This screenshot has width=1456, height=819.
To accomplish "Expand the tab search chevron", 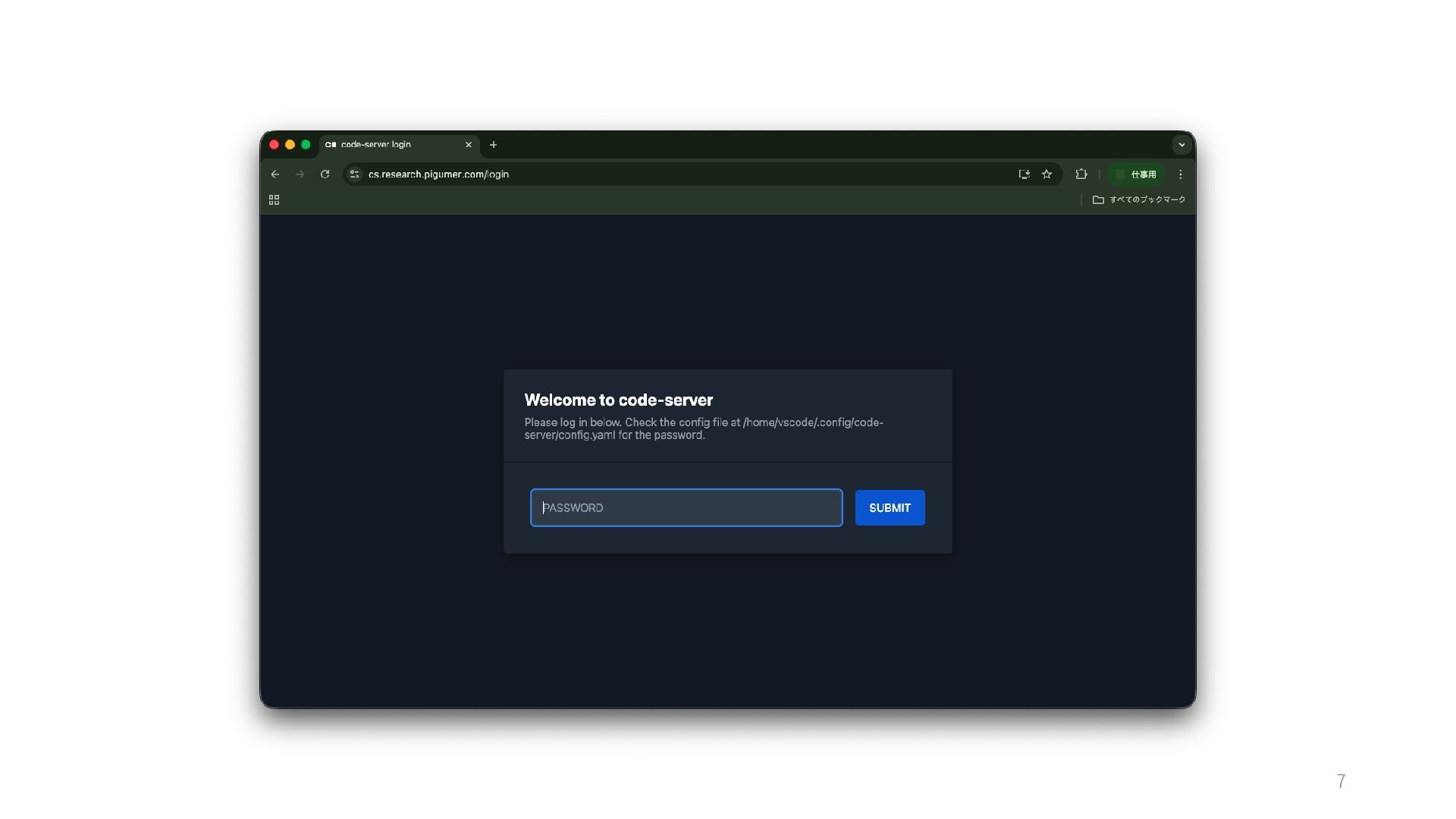I will pyautogui.click(x=1181, y=145).
